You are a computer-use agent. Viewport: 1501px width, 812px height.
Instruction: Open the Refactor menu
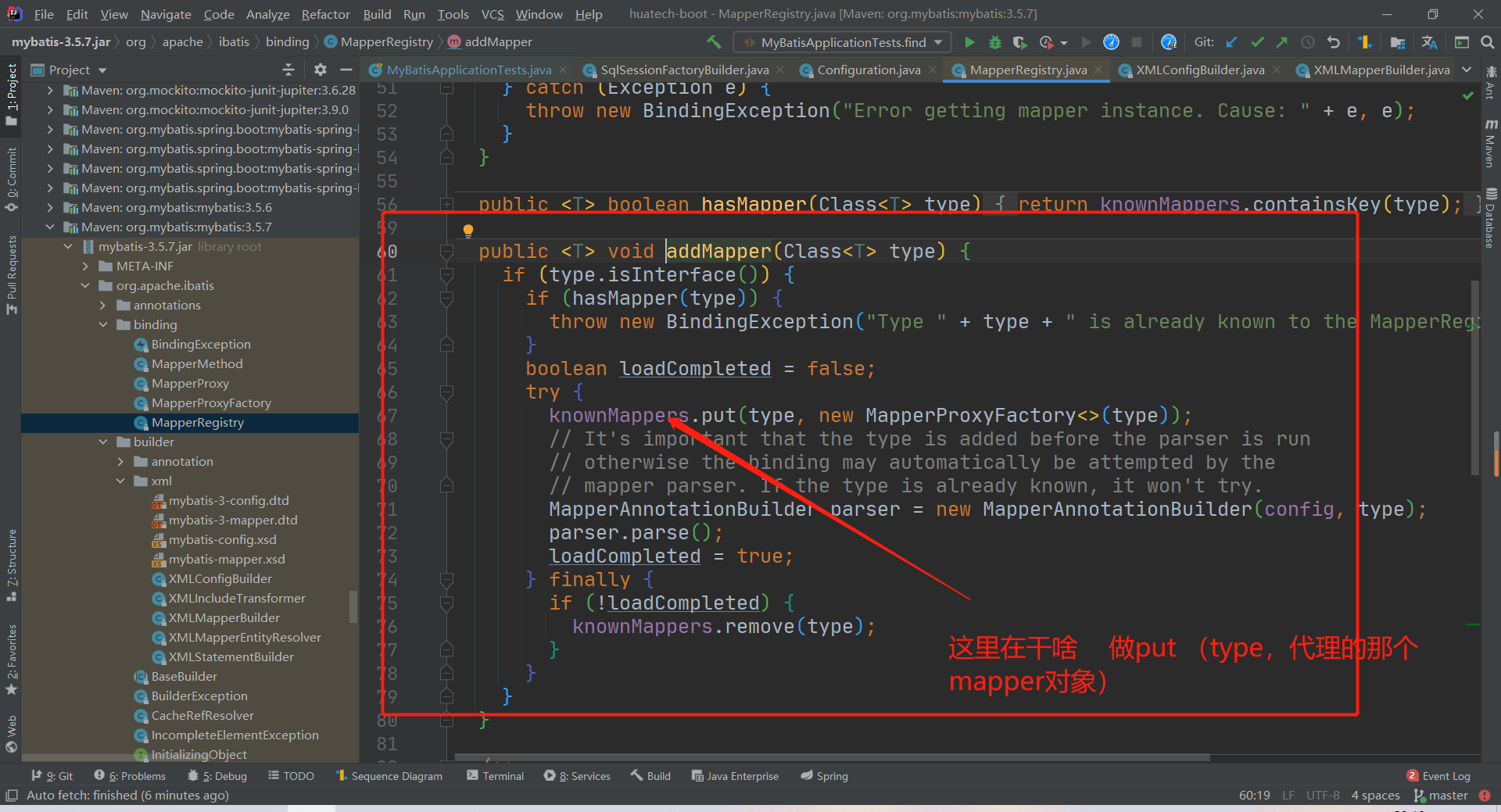325,14
